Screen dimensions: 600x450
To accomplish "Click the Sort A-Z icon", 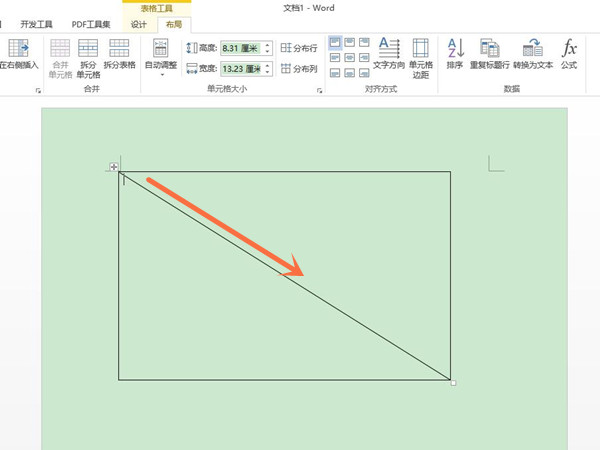I will pos(455,48).
